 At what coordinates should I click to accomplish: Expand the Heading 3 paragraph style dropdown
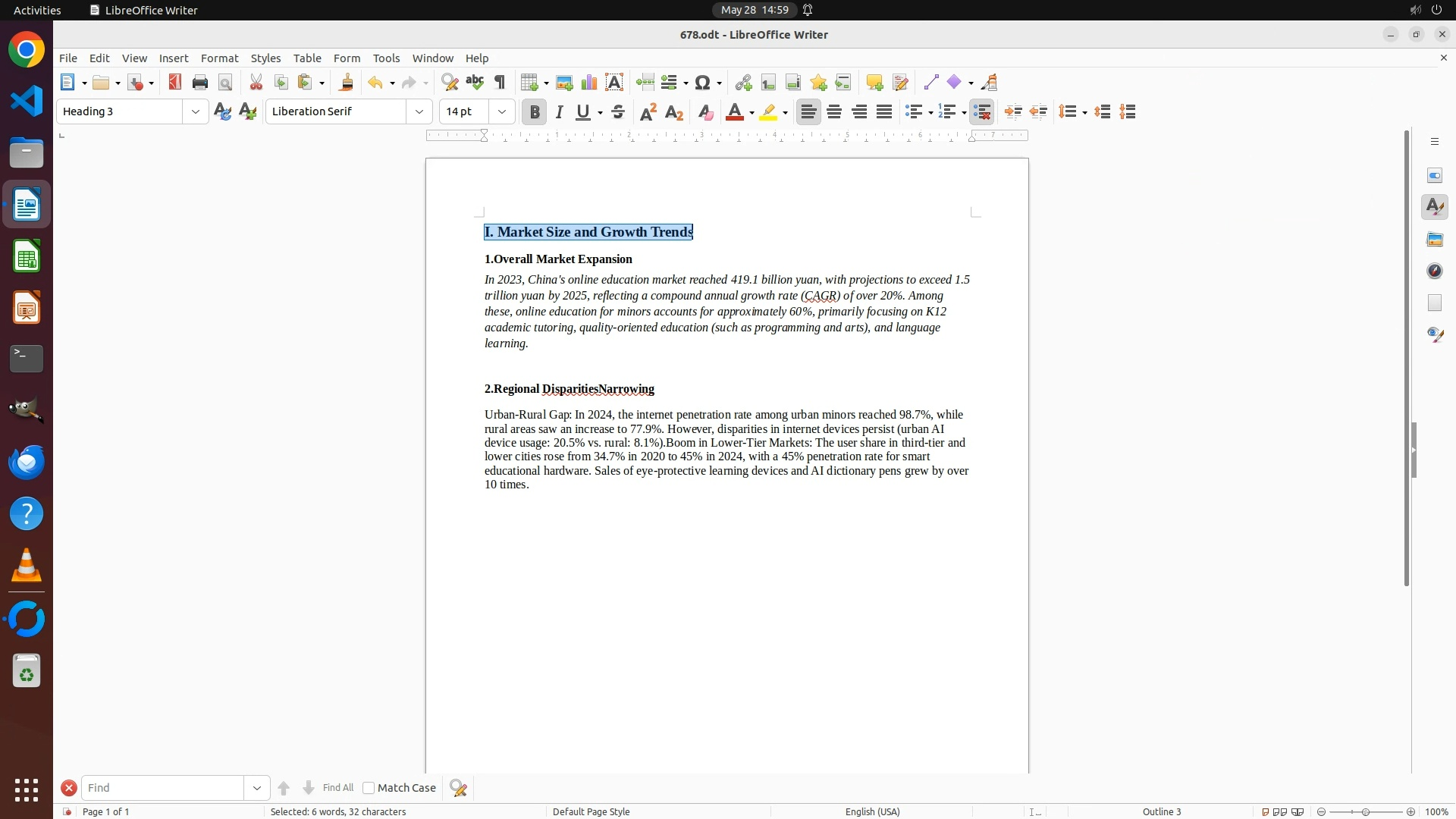[196, 112]
